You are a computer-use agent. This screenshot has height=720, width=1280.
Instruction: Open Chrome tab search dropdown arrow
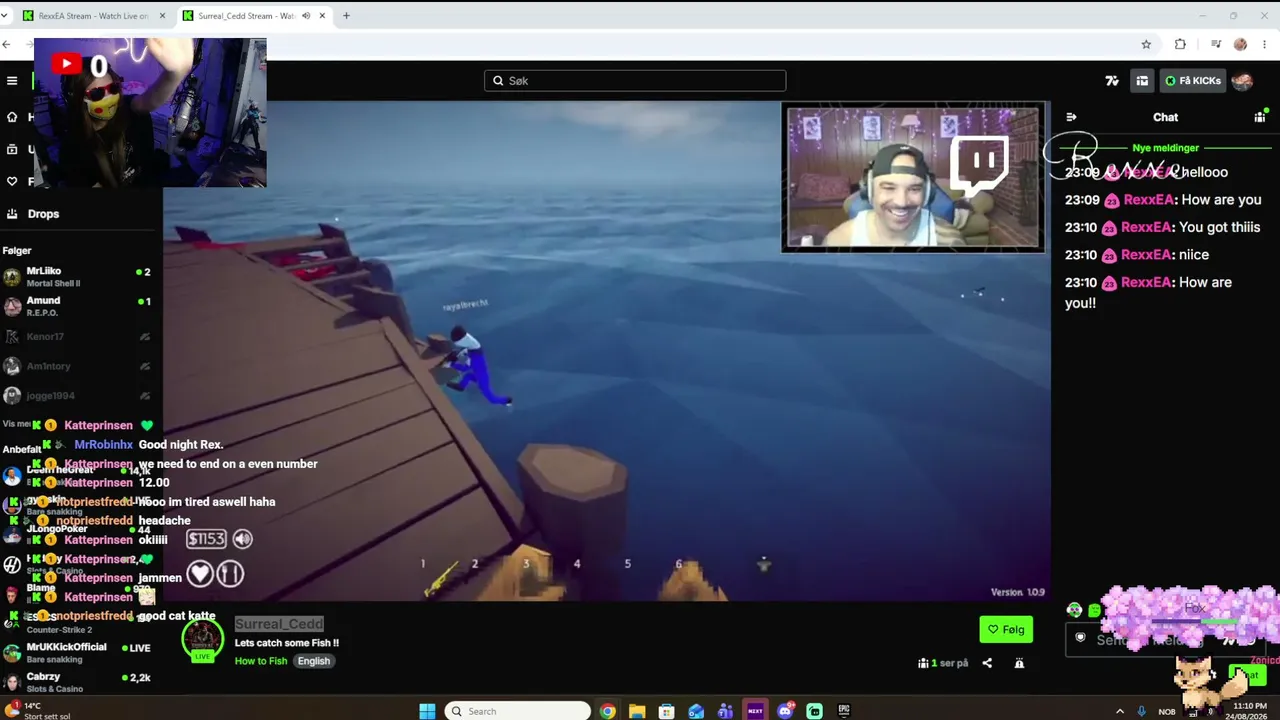(5, 16)
